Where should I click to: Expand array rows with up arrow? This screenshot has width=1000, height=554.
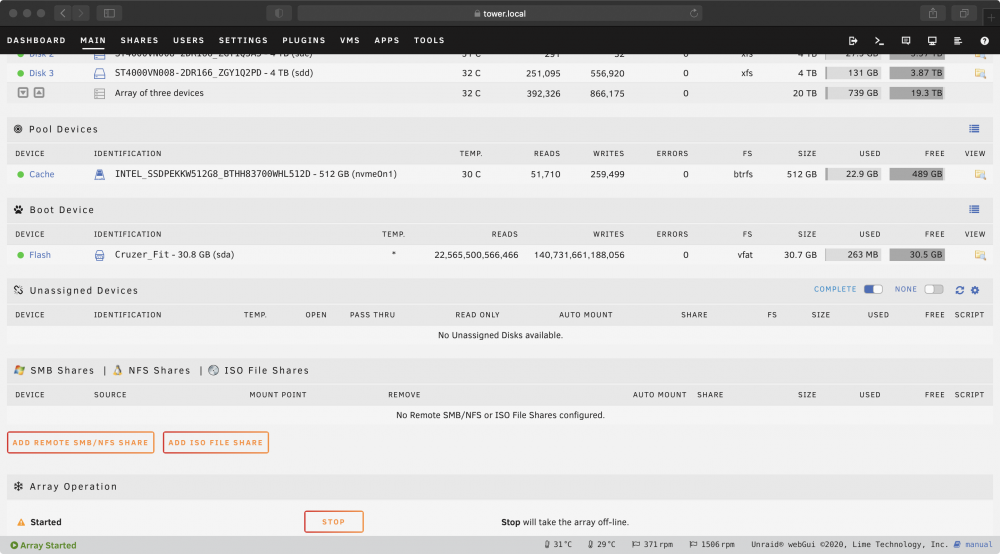pyautogui.click(x=39, y=92)
